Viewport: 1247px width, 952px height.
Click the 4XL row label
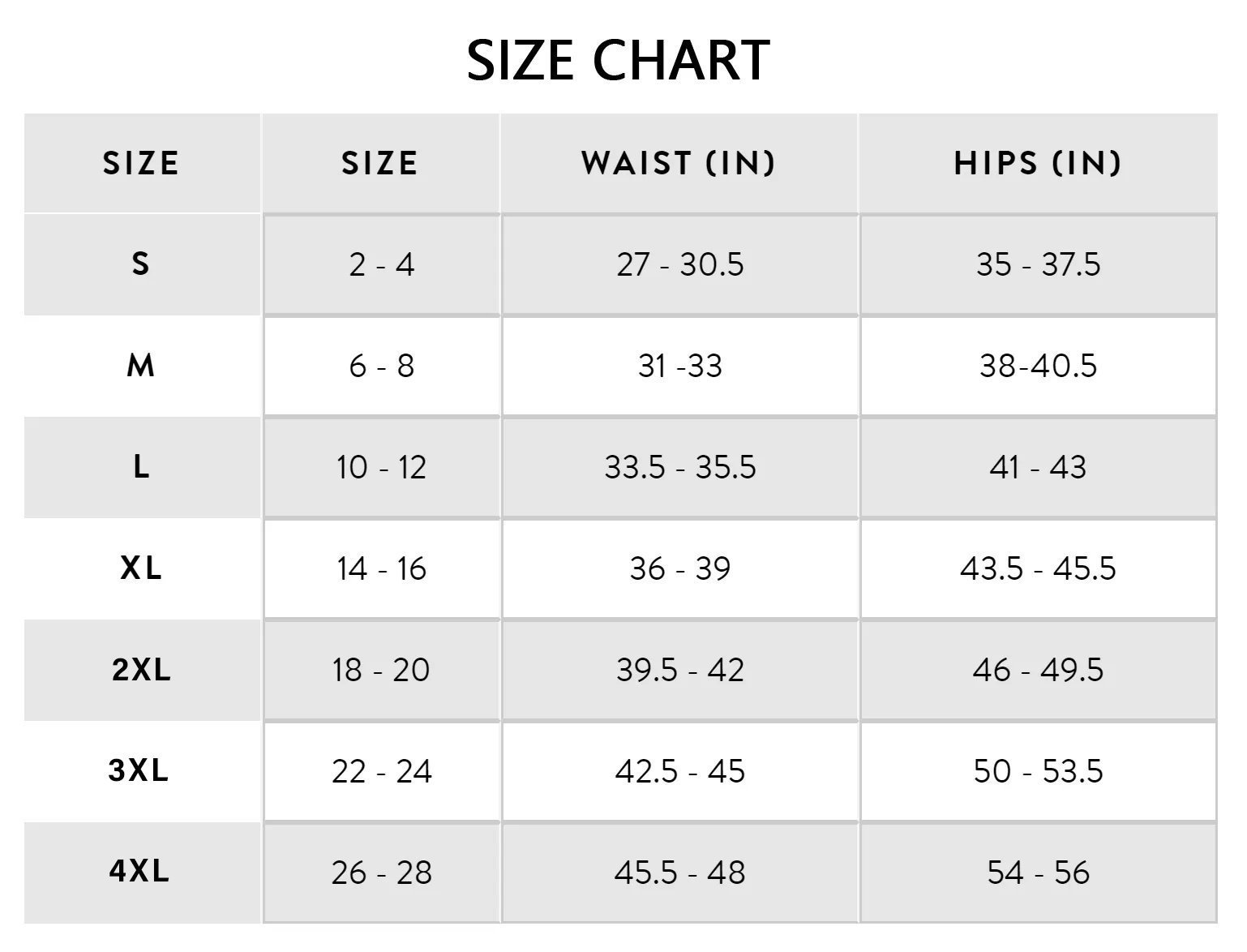coord(139,872)
